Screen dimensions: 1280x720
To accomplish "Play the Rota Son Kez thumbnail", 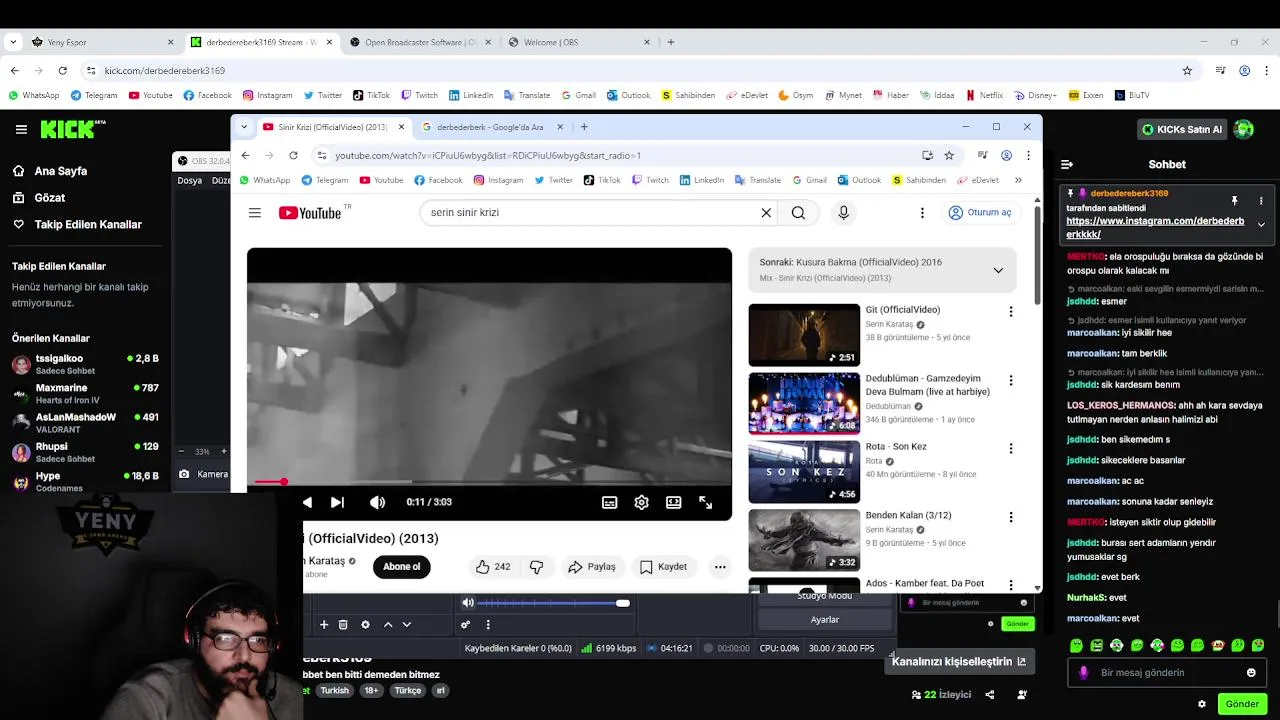I will pyautogui.click(x=804, y=472).
